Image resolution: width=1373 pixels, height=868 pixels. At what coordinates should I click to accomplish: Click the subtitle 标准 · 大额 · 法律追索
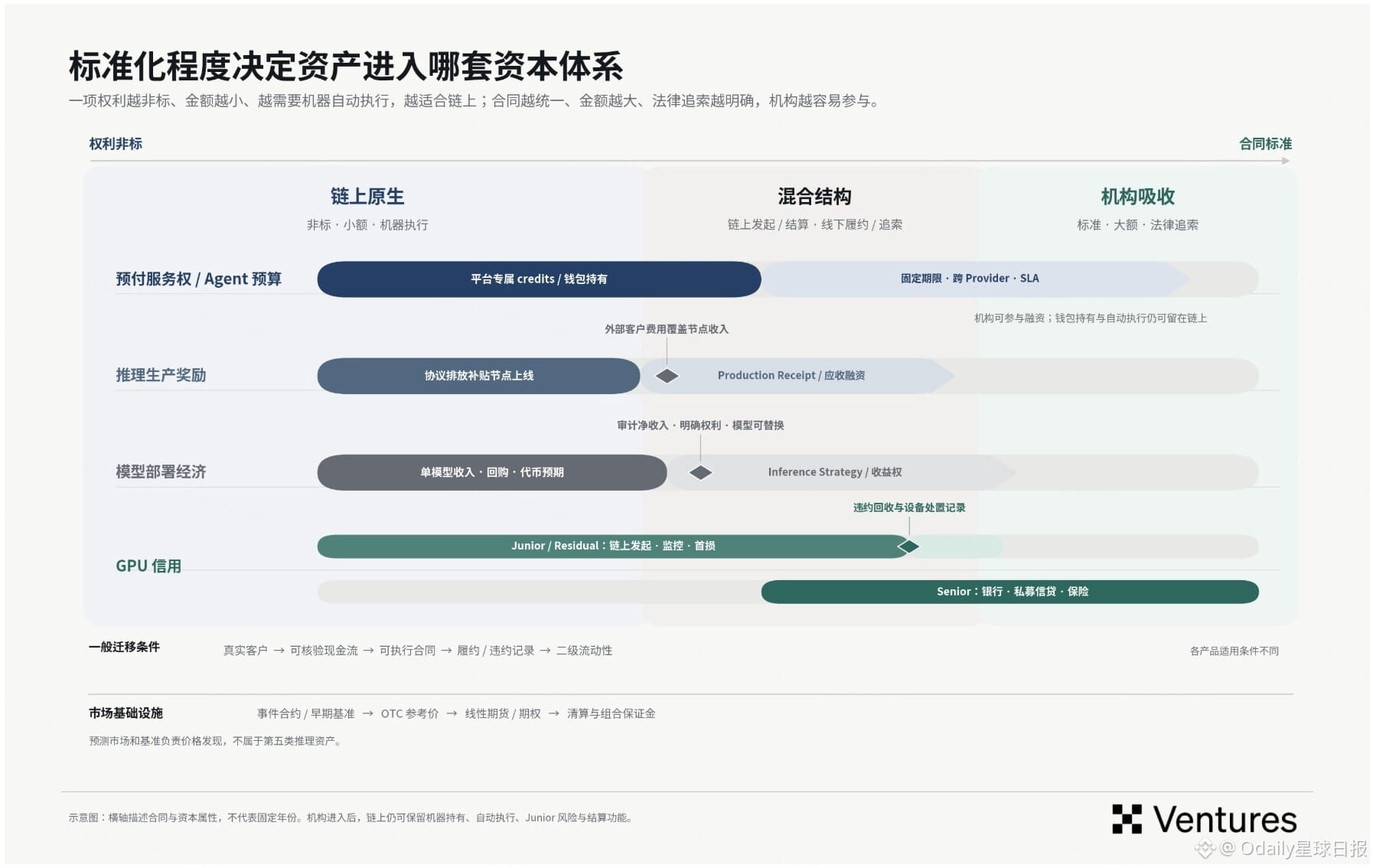(x=1137, y=225)
